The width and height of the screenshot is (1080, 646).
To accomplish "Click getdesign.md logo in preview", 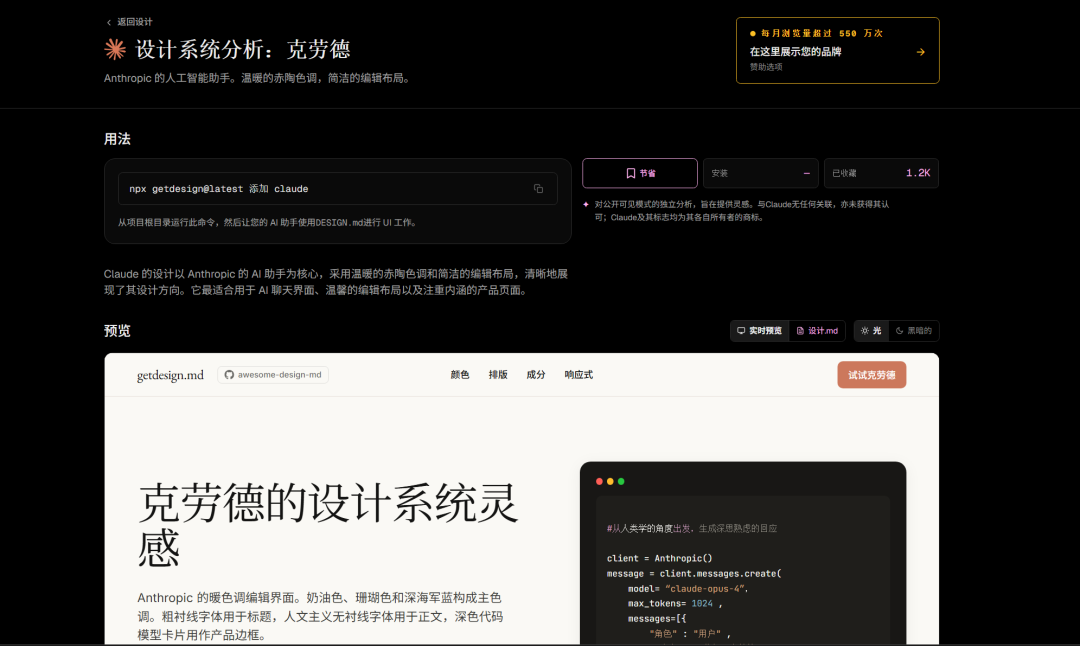I will click(170, 375).
